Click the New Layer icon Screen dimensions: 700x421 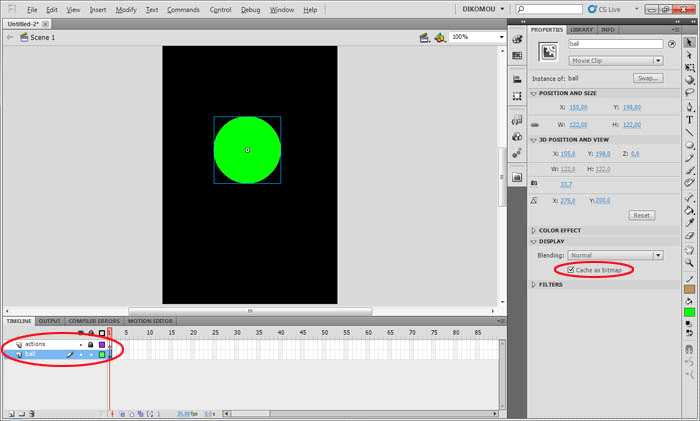tap(12, 414)
